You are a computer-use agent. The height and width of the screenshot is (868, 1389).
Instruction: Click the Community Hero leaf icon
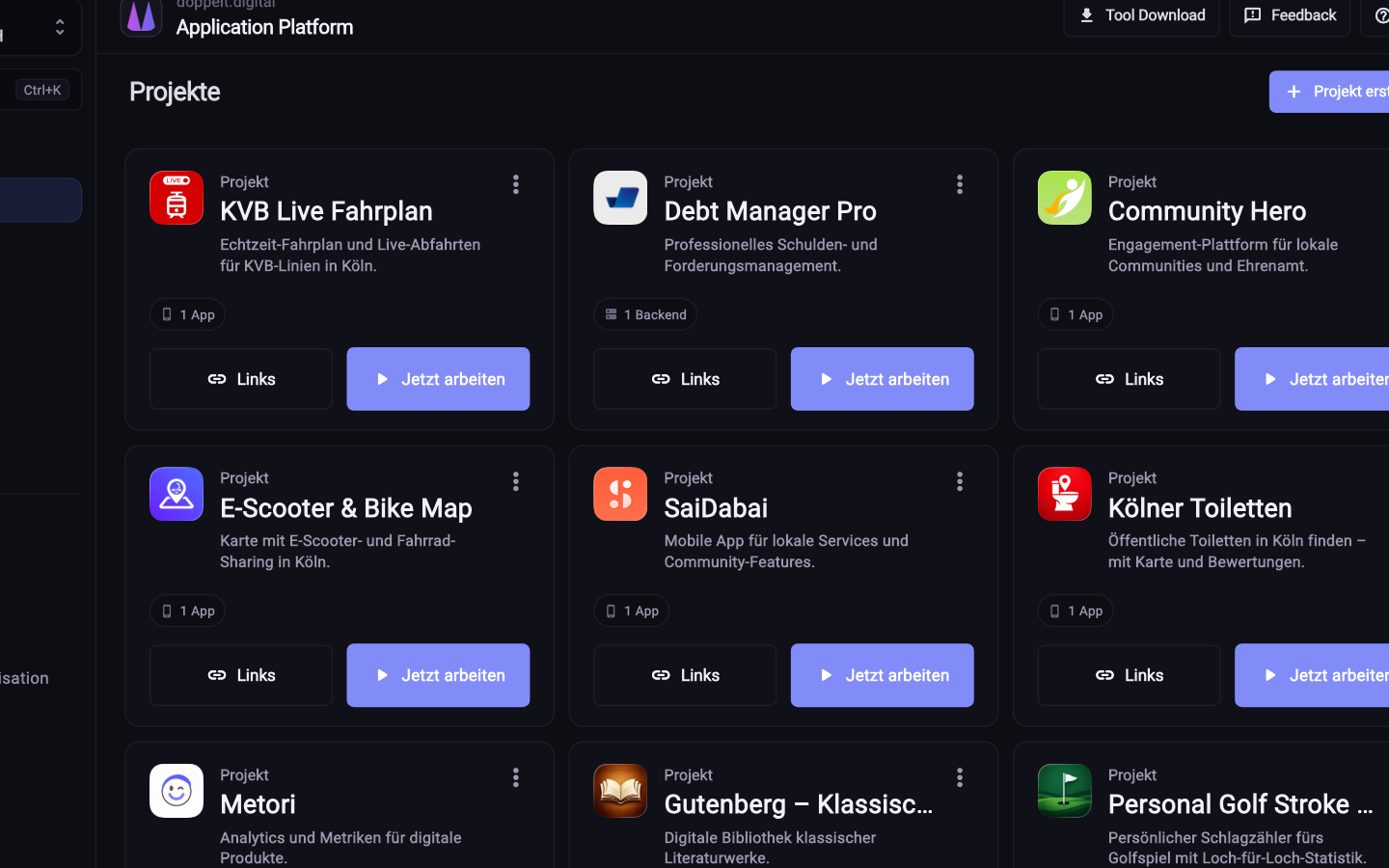pyautogui.click(x=1064, y=198)
